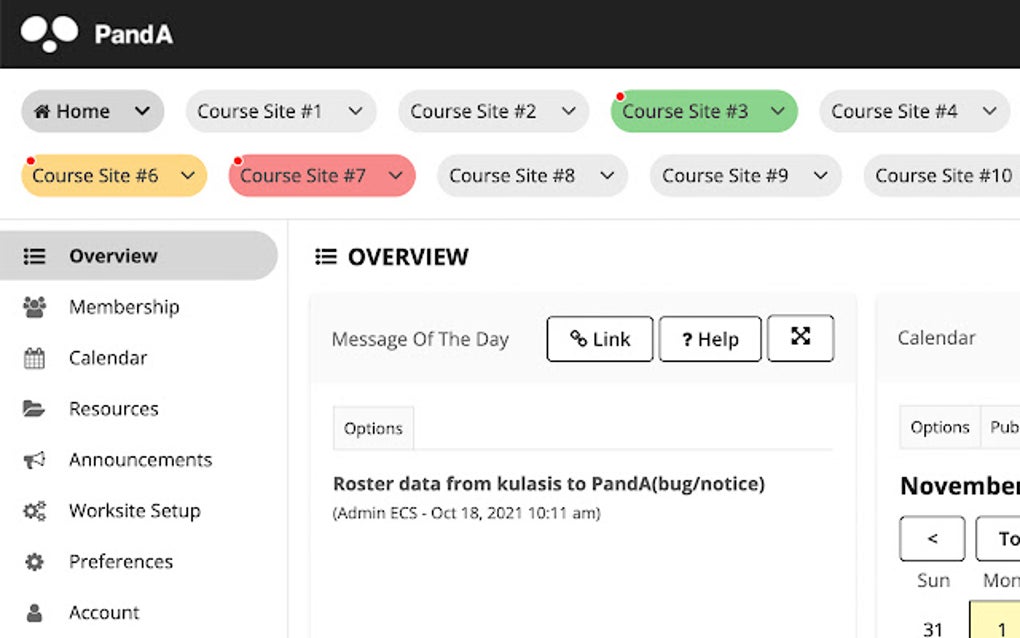Open the Course Site #6 dropdown arrow
Viewport: 1020px width, 638px height.
click(186, 176)
